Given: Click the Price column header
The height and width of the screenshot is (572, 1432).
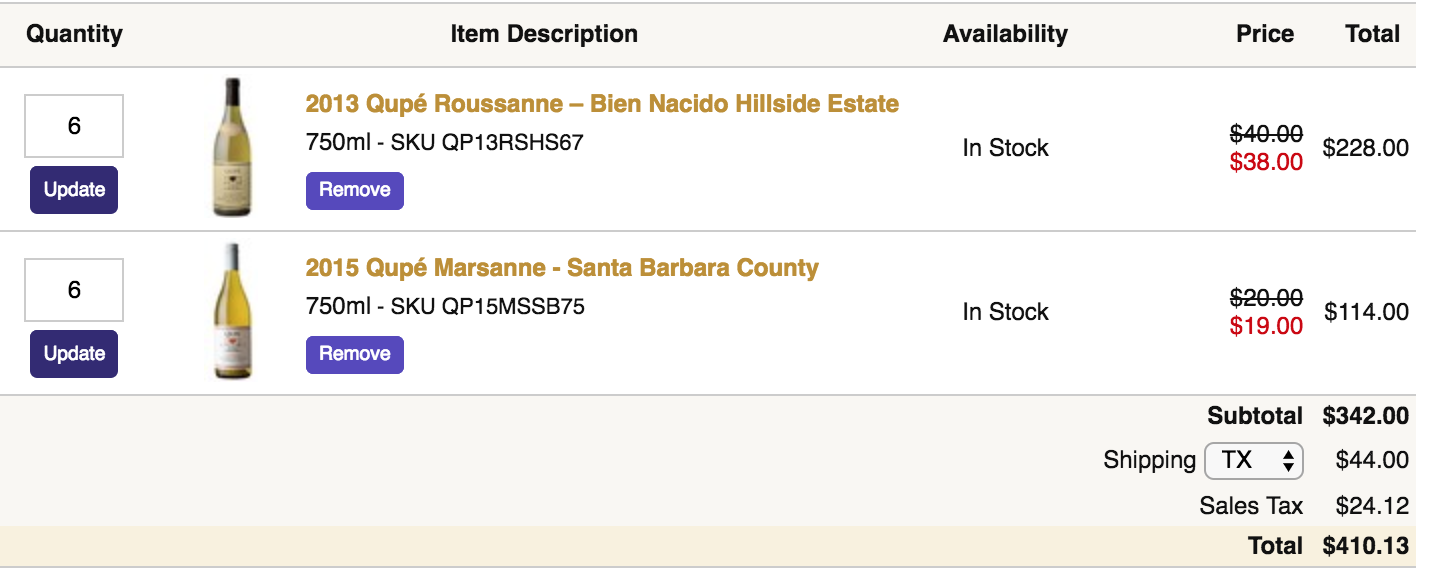Looking at the screenshot, I should coord(1265,34).
